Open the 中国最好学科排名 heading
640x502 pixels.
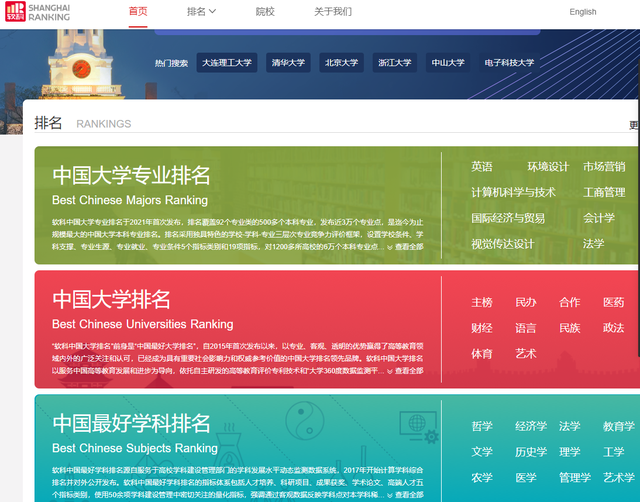click(131, 424)
